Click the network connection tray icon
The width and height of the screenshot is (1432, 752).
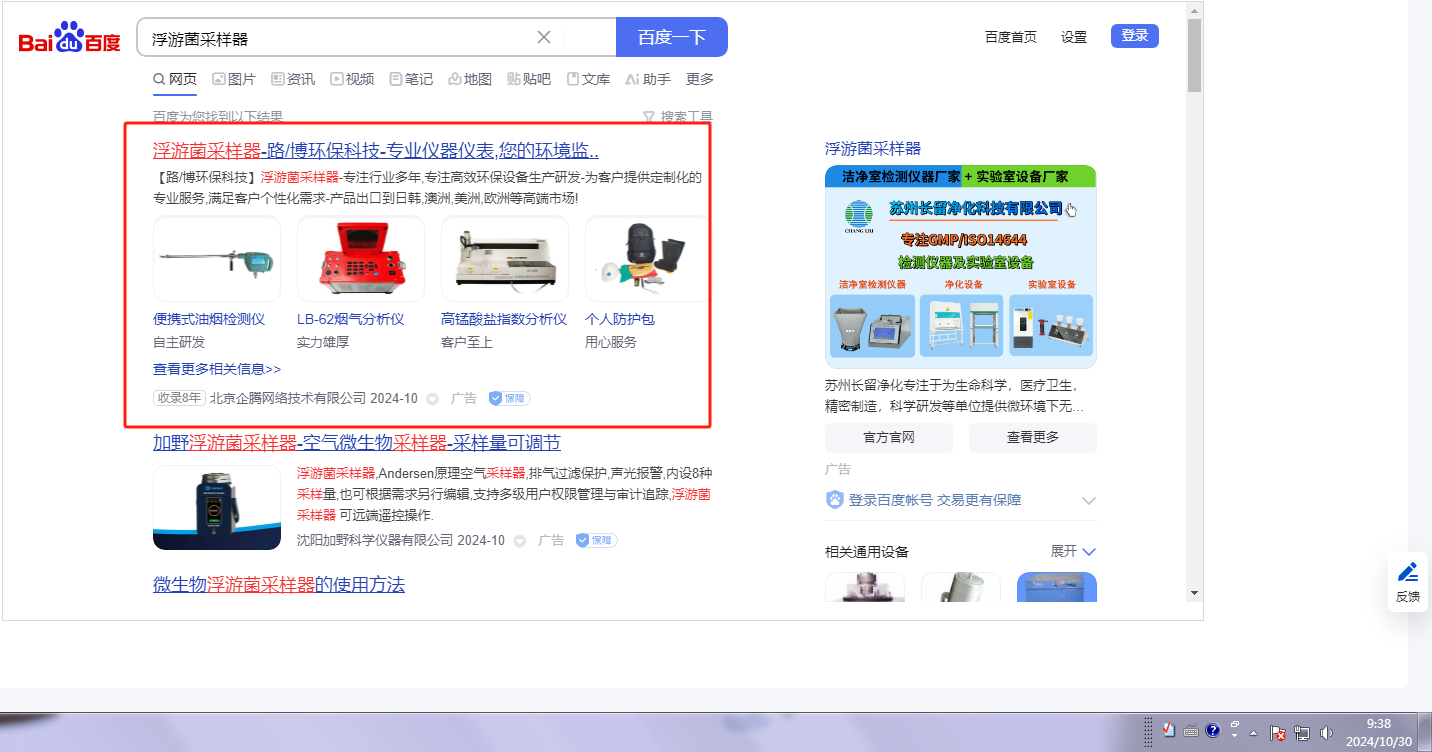click(1302, 733)
